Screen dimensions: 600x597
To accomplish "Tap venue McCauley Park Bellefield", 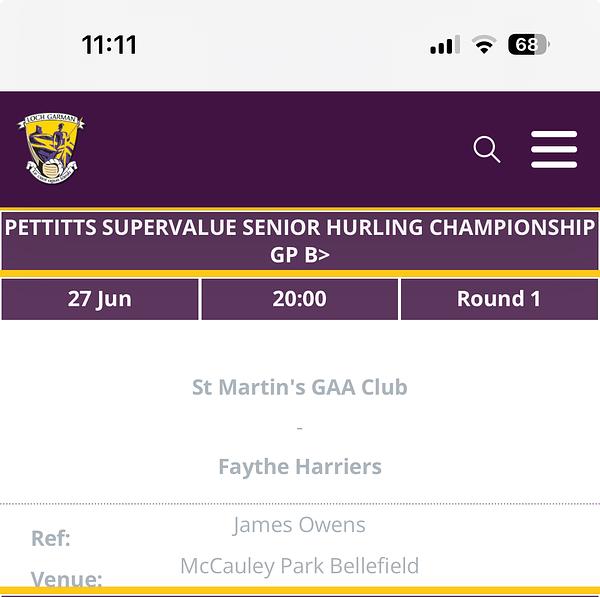I will [300, 566].
